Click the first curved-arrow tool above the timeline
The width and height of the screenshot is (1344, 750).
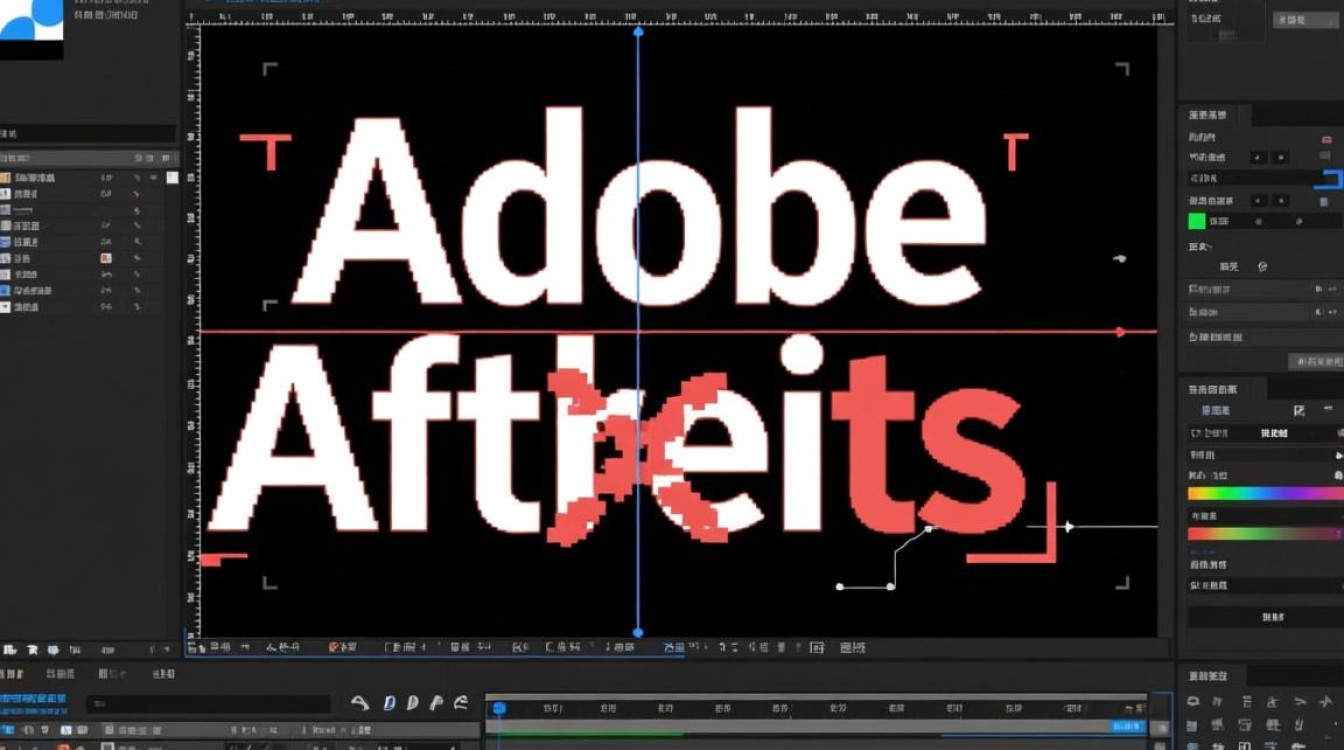pyautogui.click(x=360, y=703)
